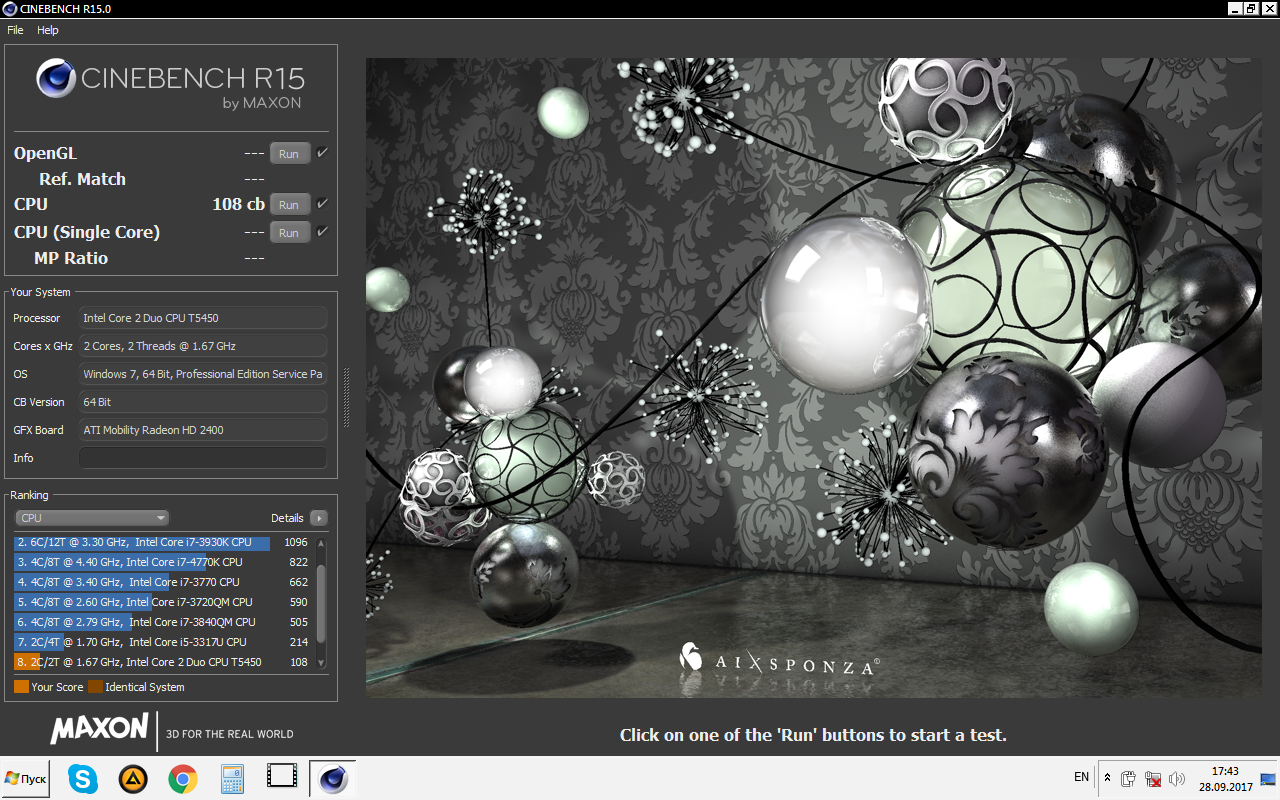Run the CPU benchmark test
This screenshot has height=800, width=1280.
click(x=289, y=205)
